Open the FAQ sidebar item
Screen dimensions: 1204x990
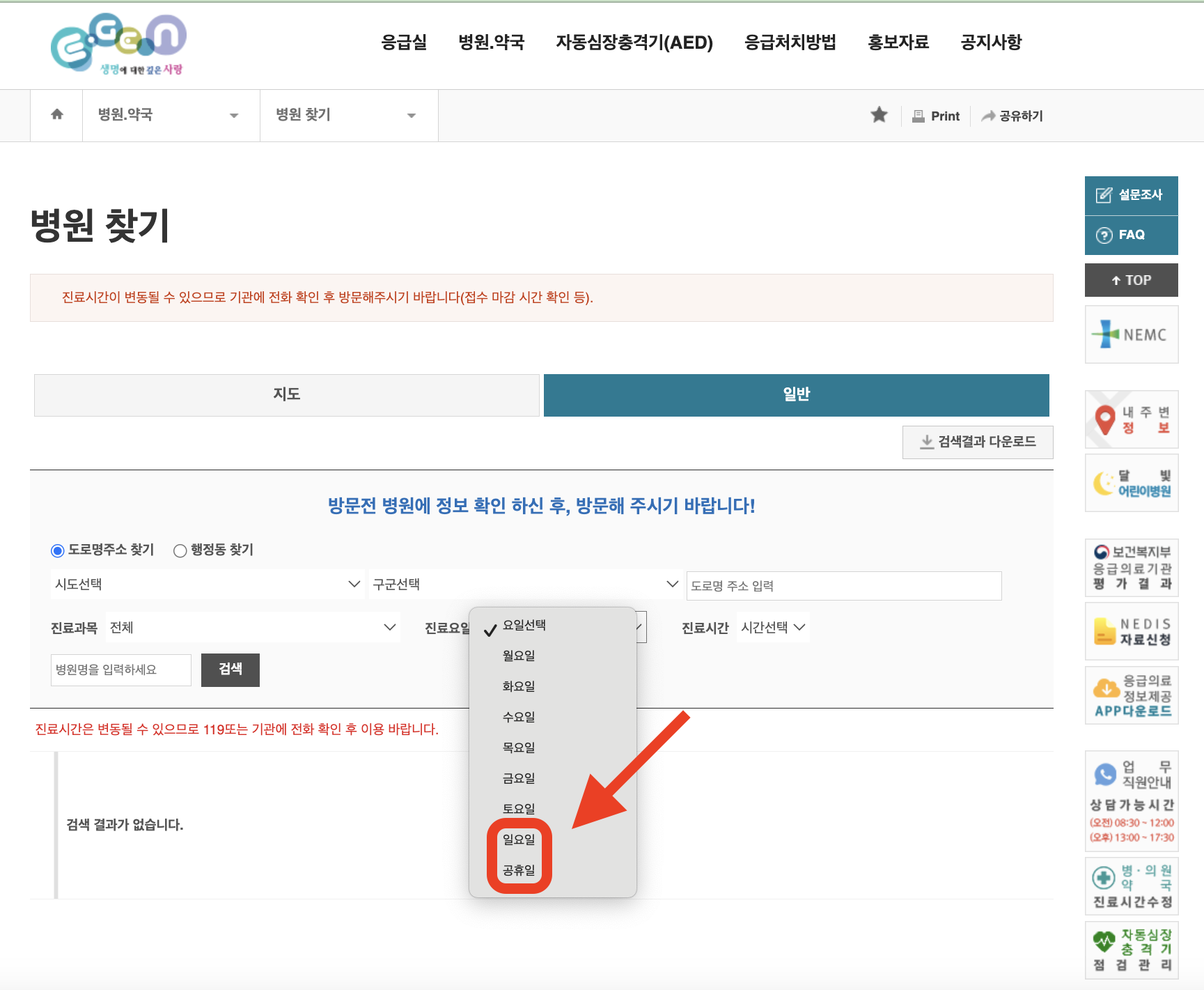click(x=1130, y=235)
